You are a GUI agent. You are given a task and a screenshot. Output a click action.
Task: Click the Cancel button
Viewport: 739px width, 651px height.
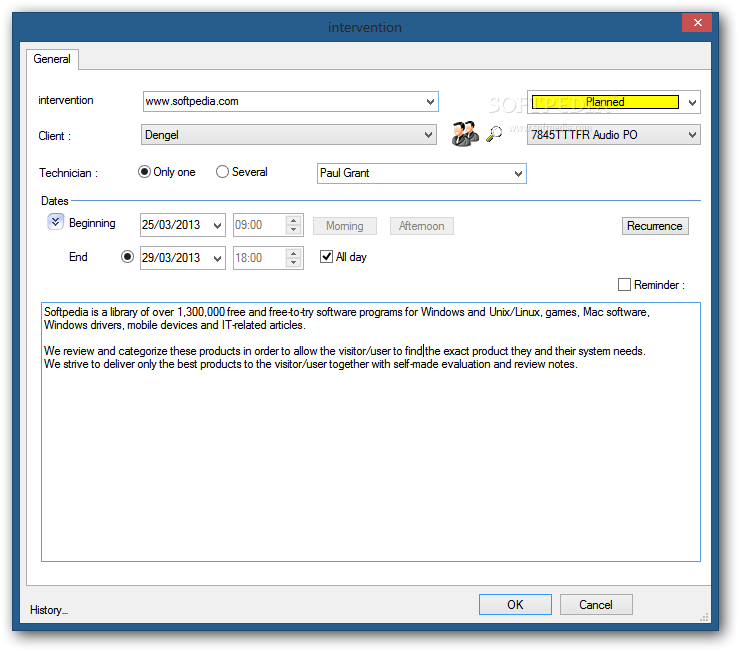tap(596, 604)
